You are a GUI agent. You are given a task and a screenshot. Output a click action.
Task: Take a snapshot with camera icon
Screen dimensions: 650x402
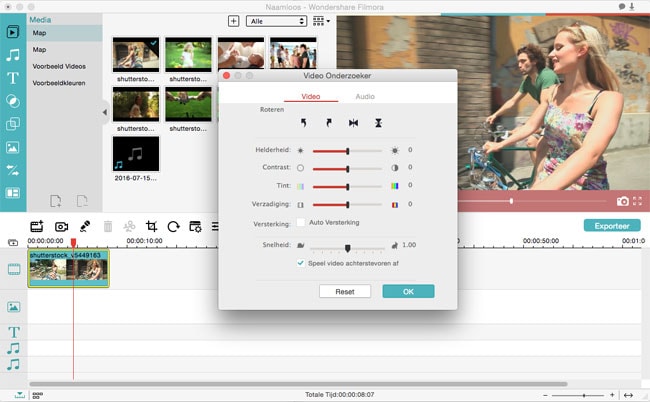(x=622, y=201)
